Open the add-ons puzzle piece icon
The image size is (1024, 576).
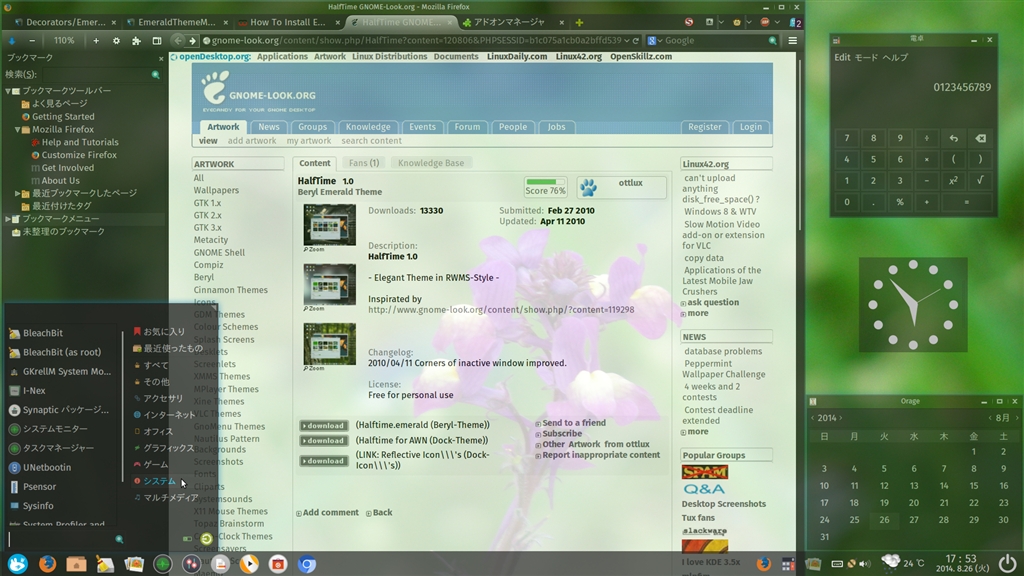pyautogui.click(x=136, y=40)
